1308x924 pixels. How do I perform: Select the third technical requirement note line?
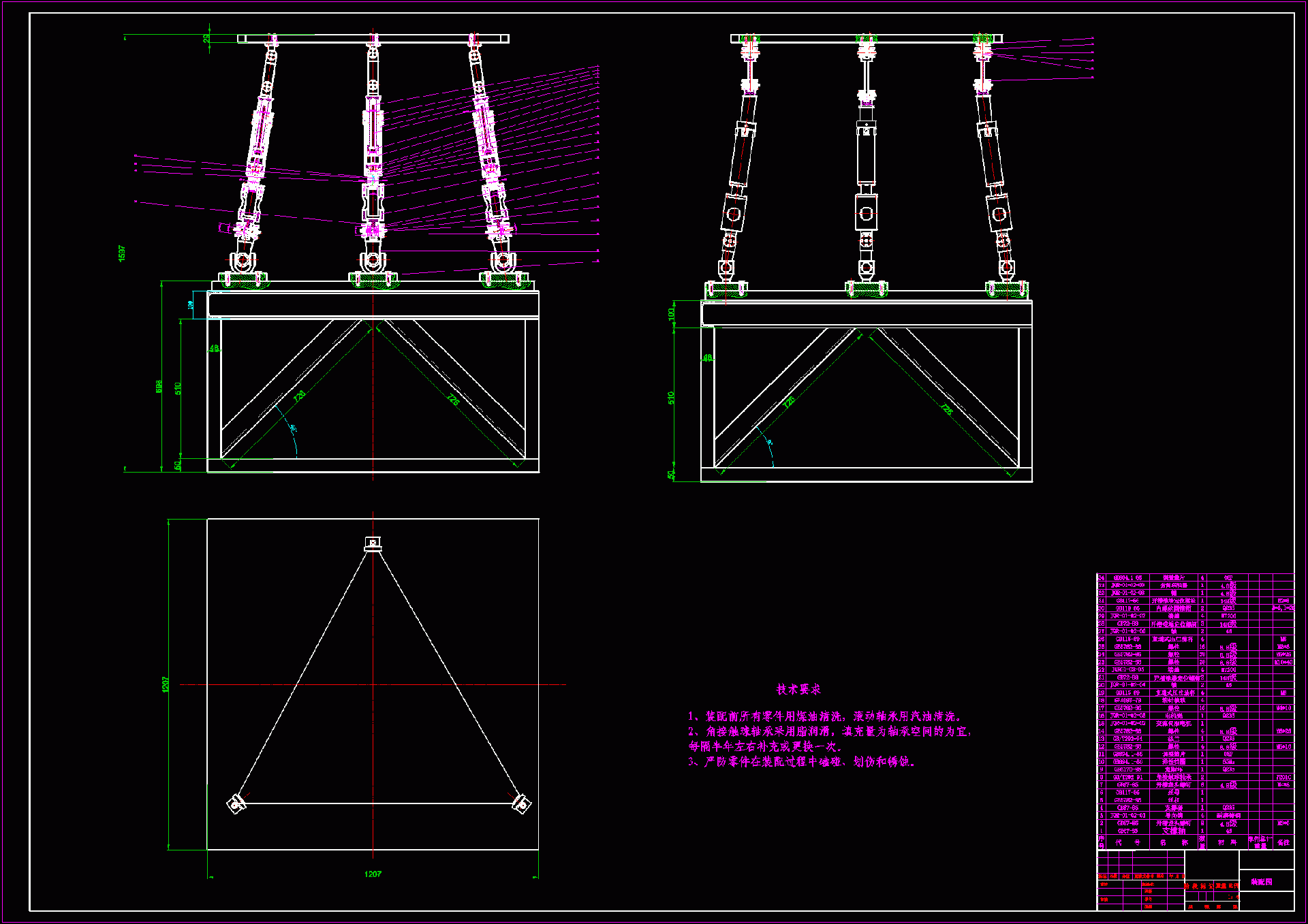click(x=802, y=762)
